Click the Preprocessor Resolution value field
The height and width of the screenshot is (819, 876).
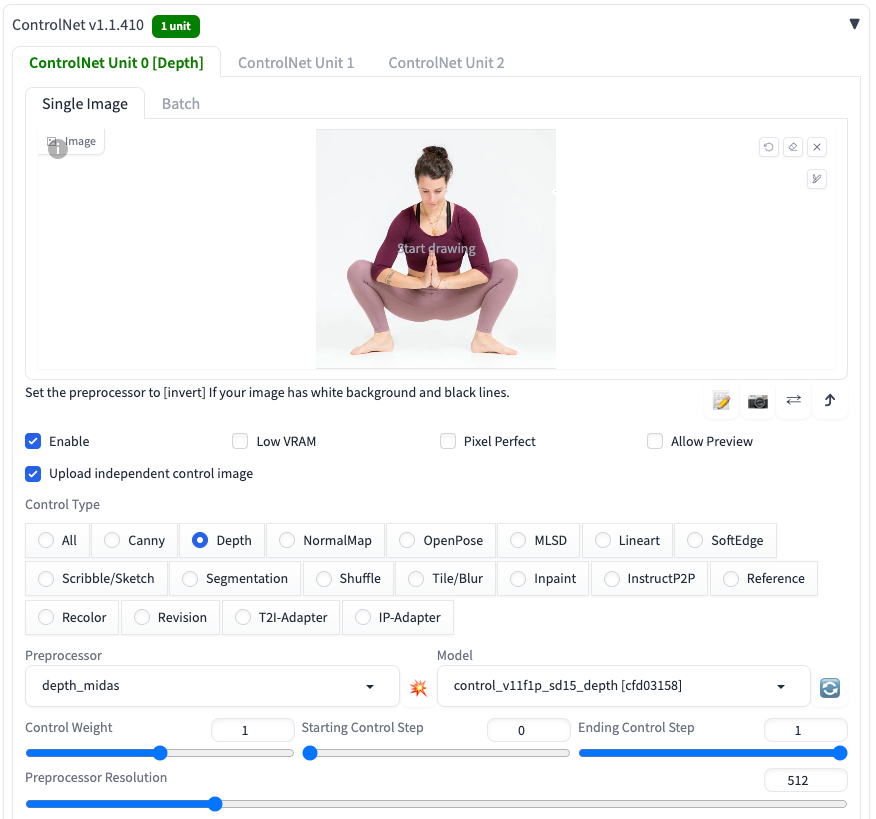[x=805, y=781]
